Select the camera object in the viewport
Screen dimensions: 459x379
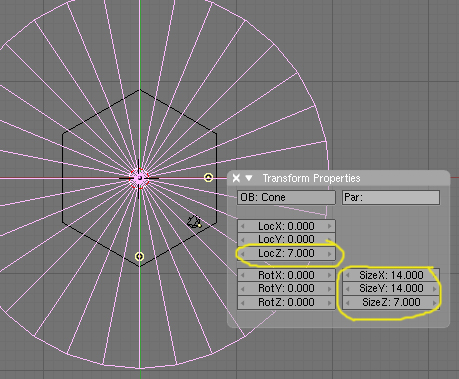pos(194,222)
